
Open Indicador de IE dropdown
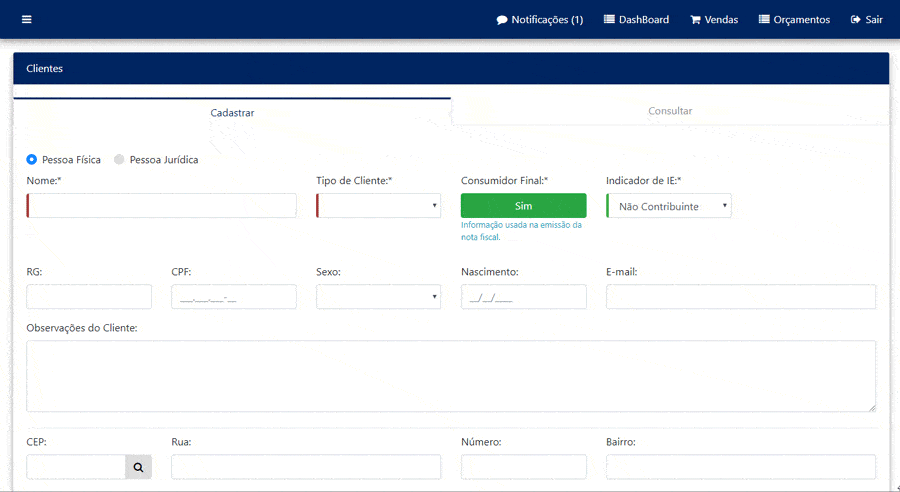click(668, 206)
